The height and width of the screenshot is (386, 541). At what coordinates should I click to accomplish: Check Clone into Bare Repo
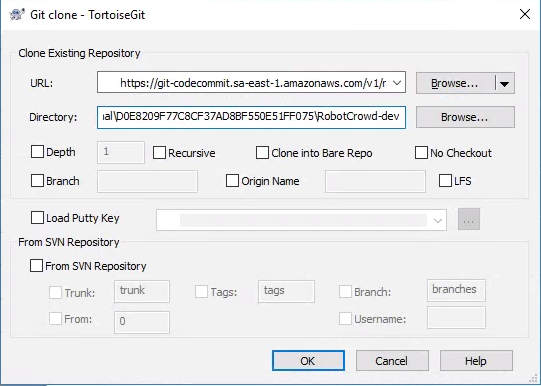(x=262, y=153)
